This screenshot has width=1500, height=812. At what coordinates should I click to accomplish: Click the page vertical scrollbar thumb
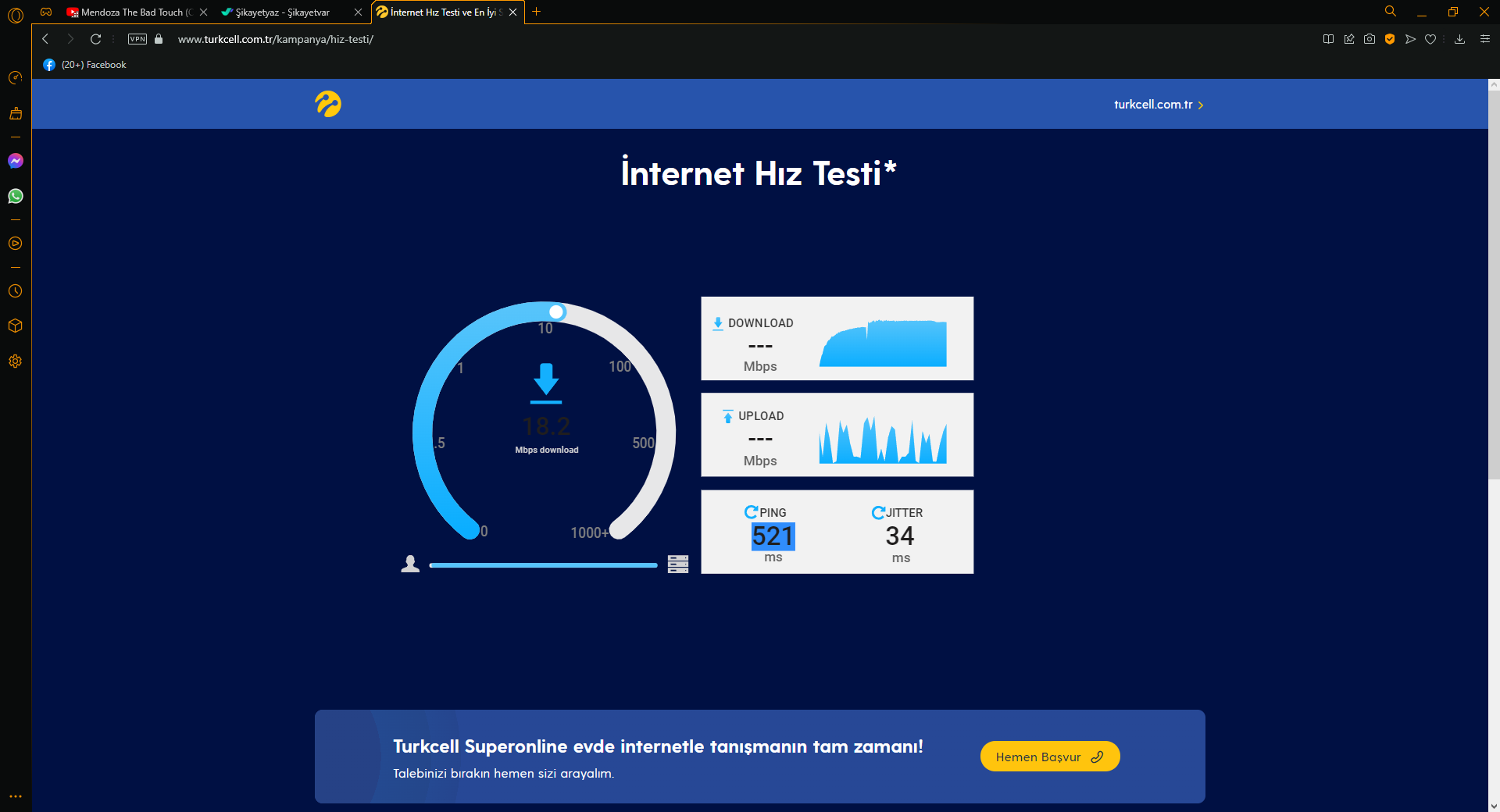(x=1494, y=284)
